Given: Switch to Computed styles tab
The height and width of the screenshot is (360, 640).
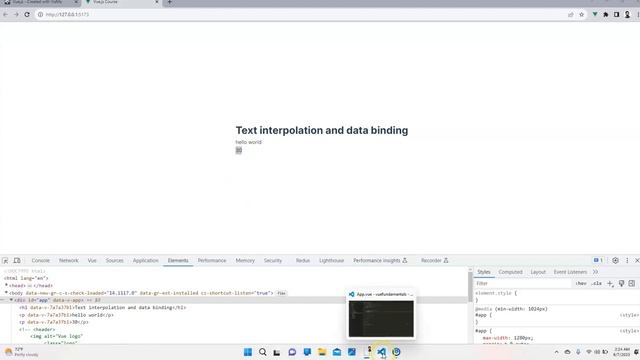Looking at the screenshot, I should click(510, 272).
